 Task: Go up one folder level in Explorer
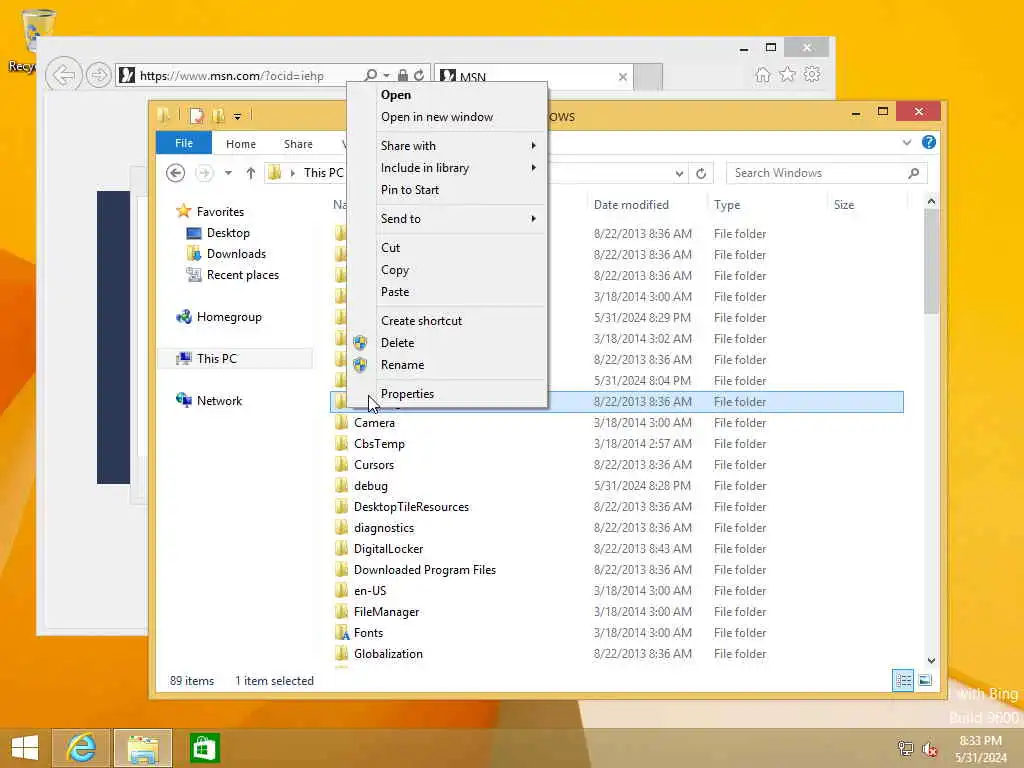click(x=251, y=173)
